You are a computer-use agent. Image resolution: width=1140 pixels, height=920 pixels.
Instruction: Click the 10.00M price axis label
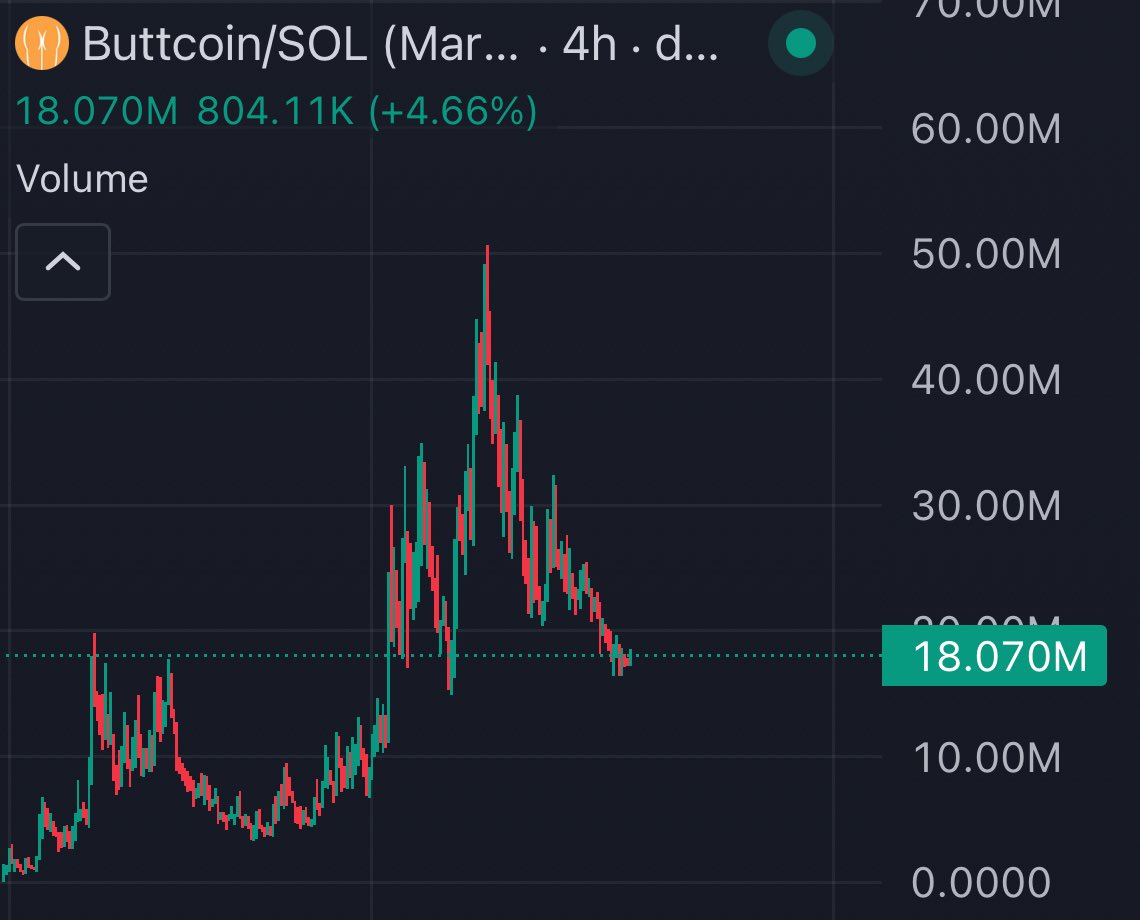(x=986, y=757)
